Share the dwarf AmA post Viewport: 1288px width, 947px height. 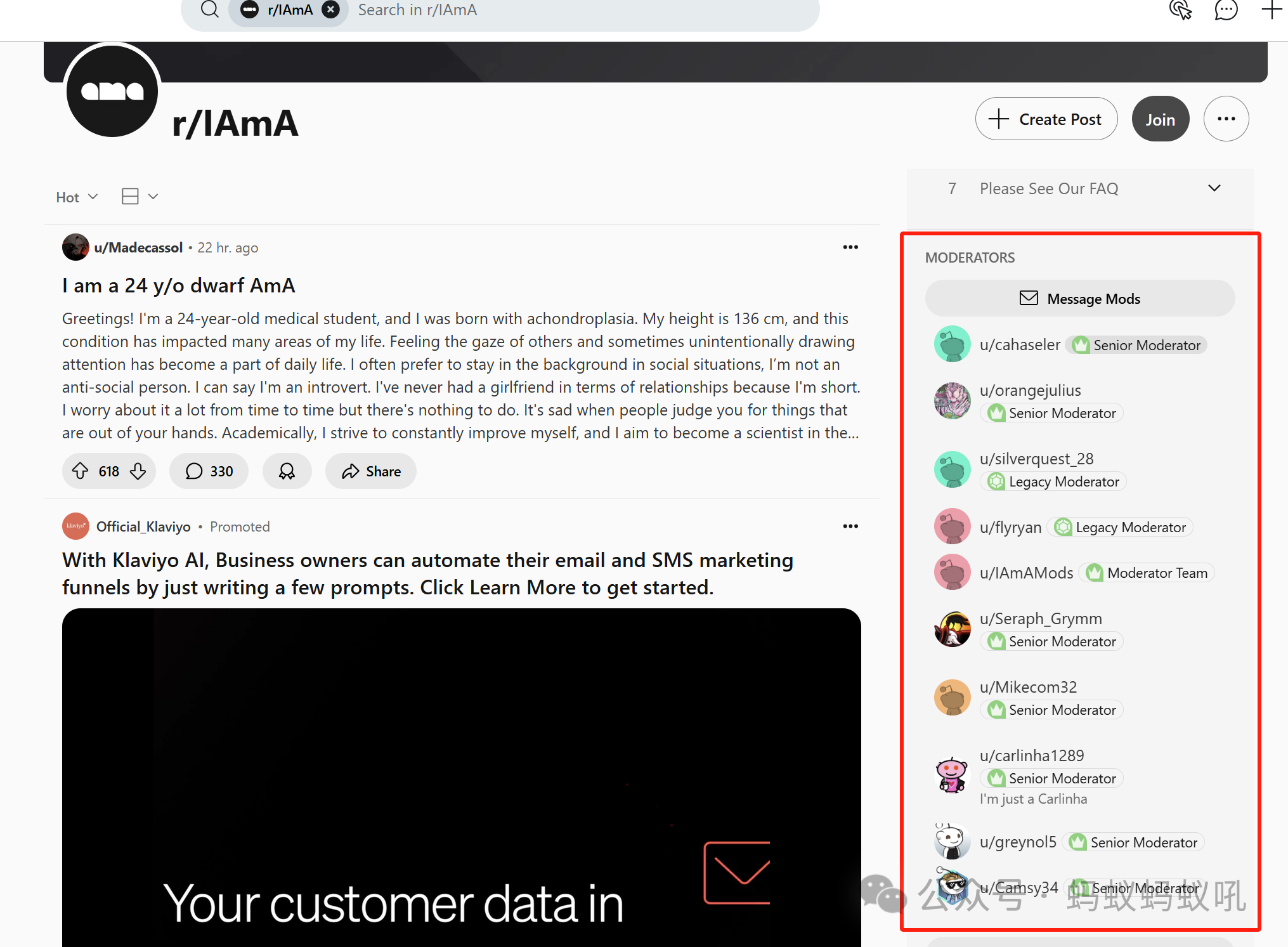[x=371, y=471]
